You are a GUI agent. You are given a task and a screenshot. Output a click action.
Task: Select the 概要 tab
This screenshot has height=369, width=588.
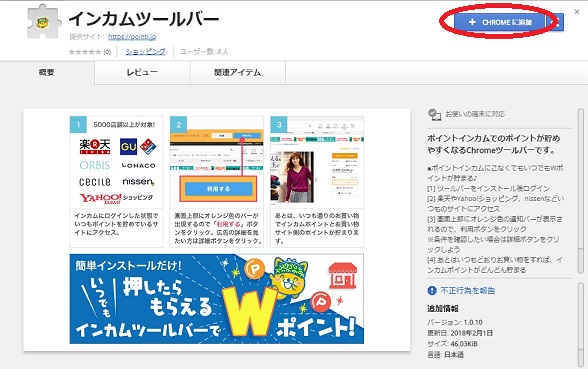(47, 72)
